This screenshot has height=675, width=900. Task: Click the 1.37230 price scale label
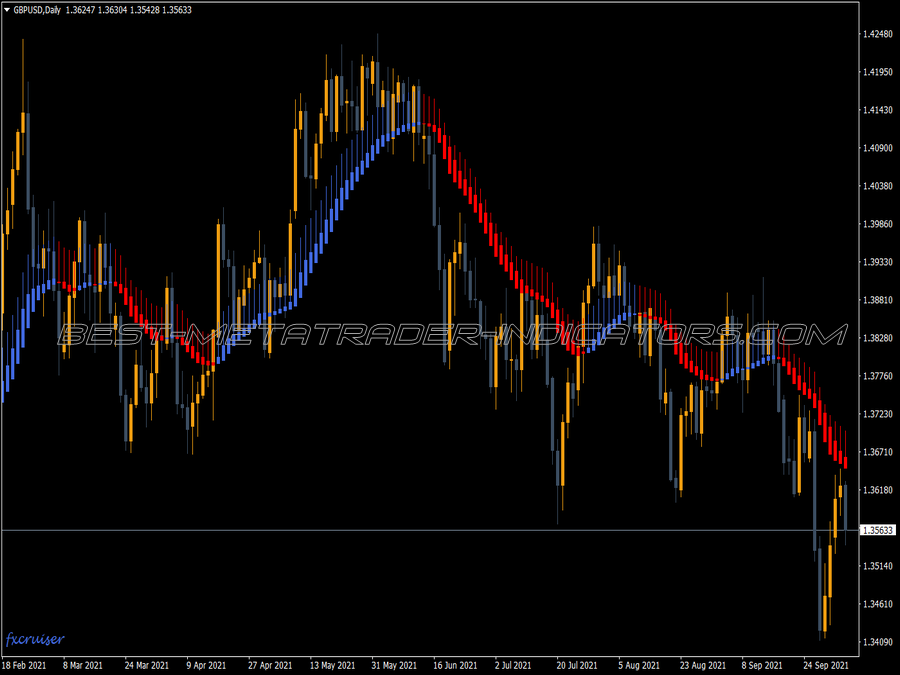pyautogui.click(x=878, y=414)
